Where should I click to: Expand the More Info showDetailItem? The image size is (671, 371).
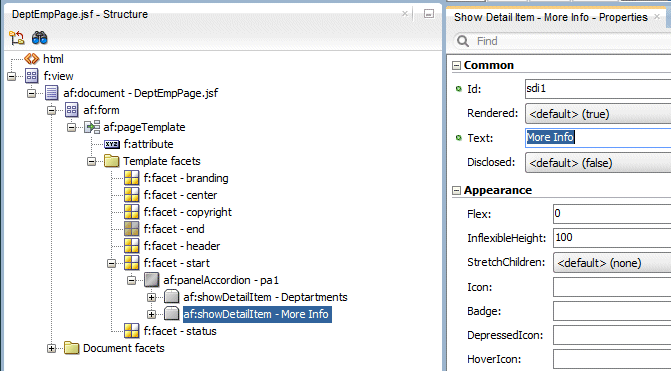pyautogui.click(x=151, y=314)
